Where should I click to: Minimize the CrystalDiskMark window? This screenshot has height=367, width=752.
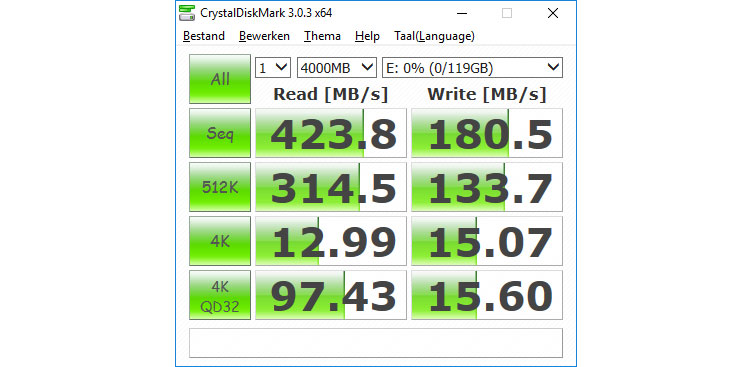461,13
